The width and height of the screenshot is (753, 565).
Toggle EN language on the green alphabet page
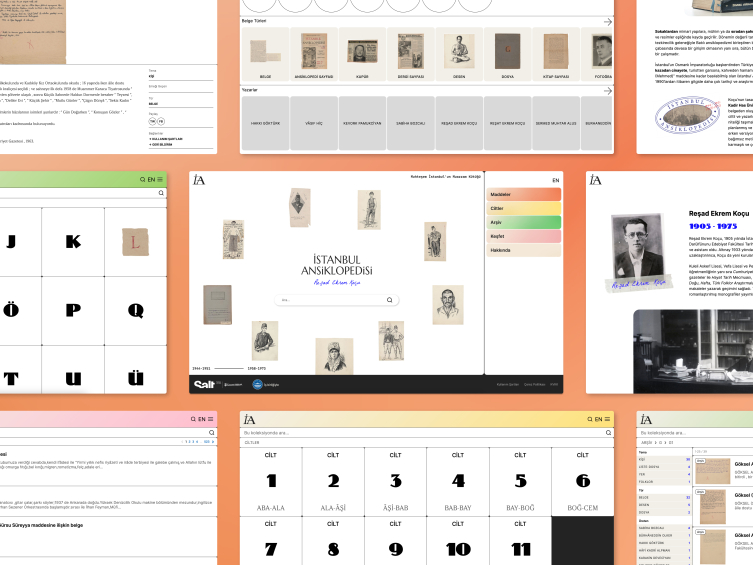151,179
